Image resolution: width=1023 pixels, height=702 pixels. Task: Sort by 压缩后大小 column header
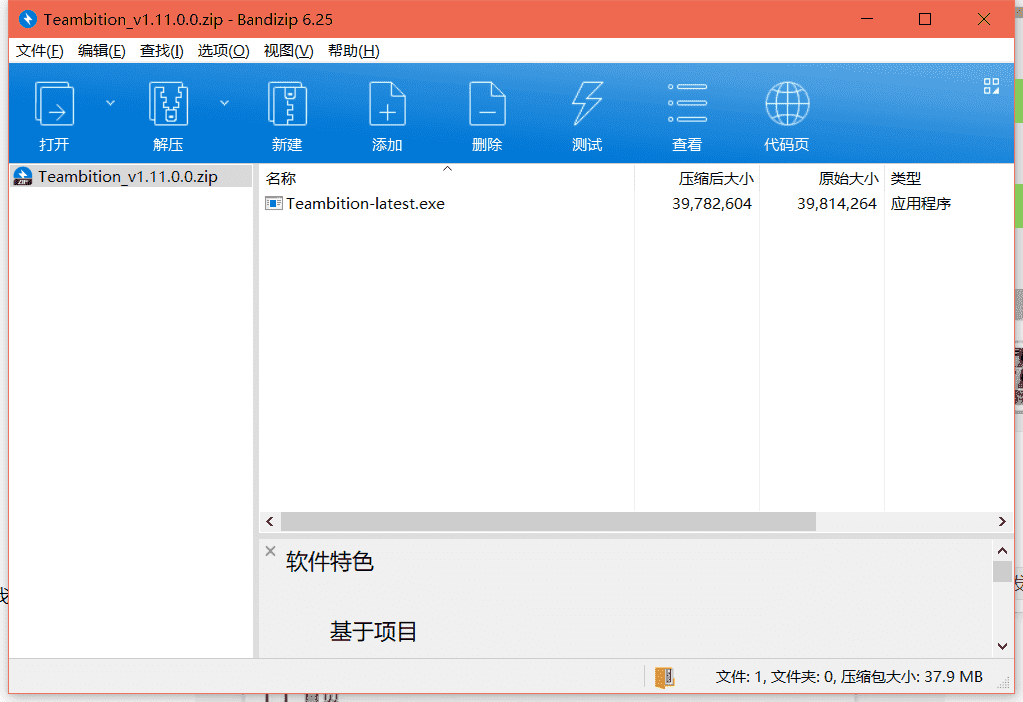tap(697, 178)
